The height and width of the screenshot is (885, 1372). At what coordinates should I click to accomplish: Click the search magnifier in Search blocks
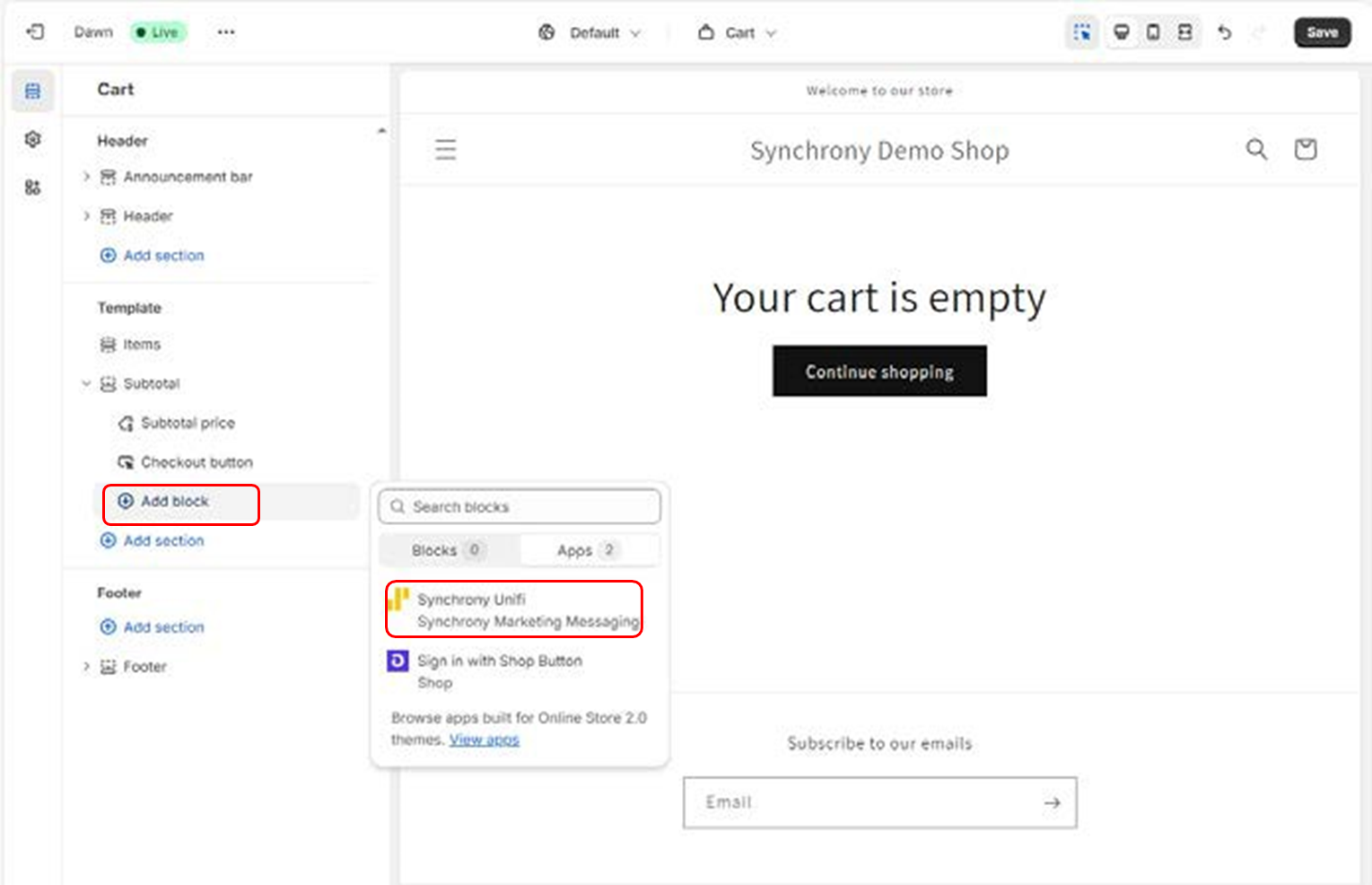tap(398, 507)
